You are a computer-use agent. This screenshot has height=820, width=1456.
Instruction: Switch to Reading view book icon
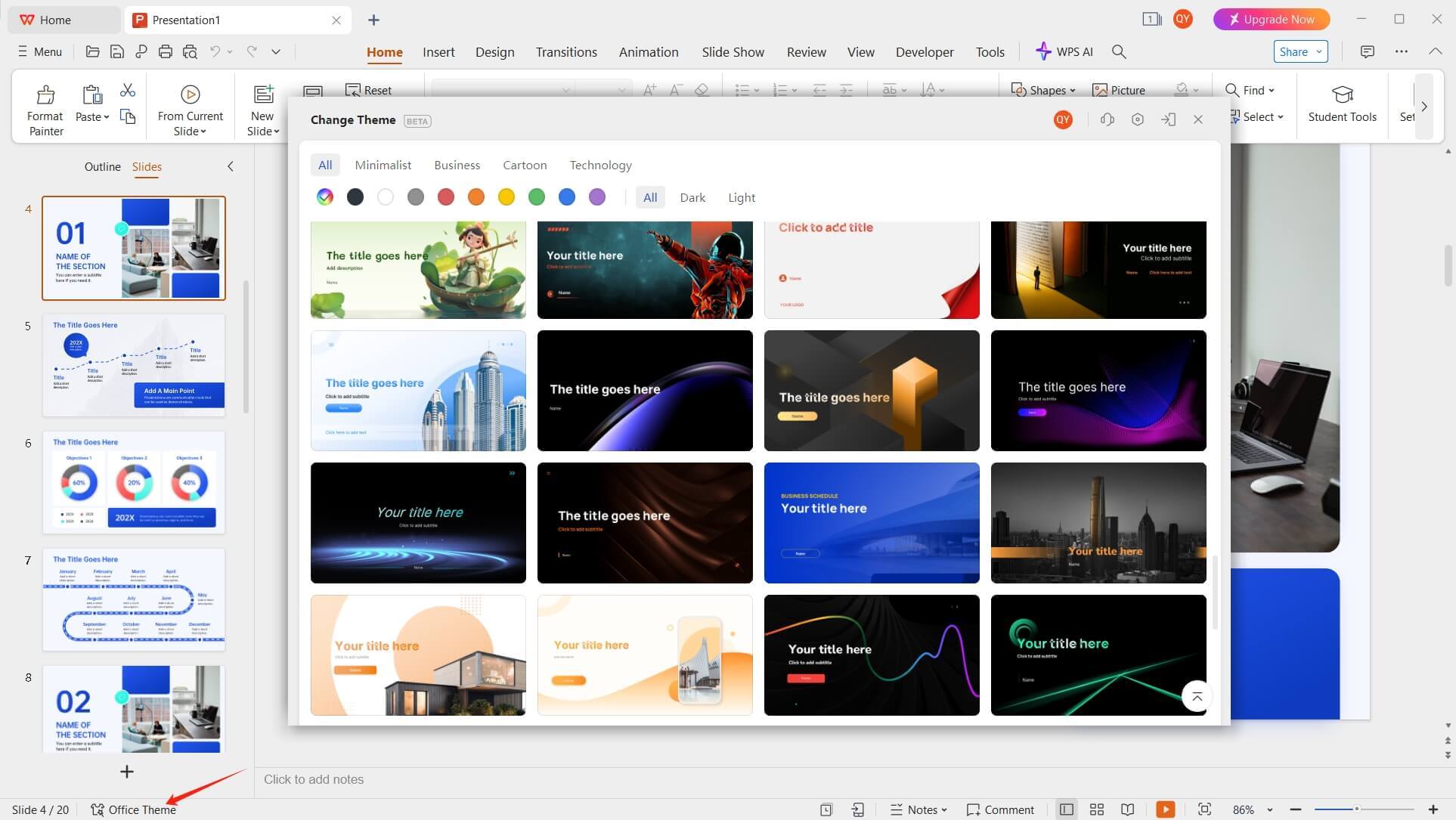coord(1127,809)
